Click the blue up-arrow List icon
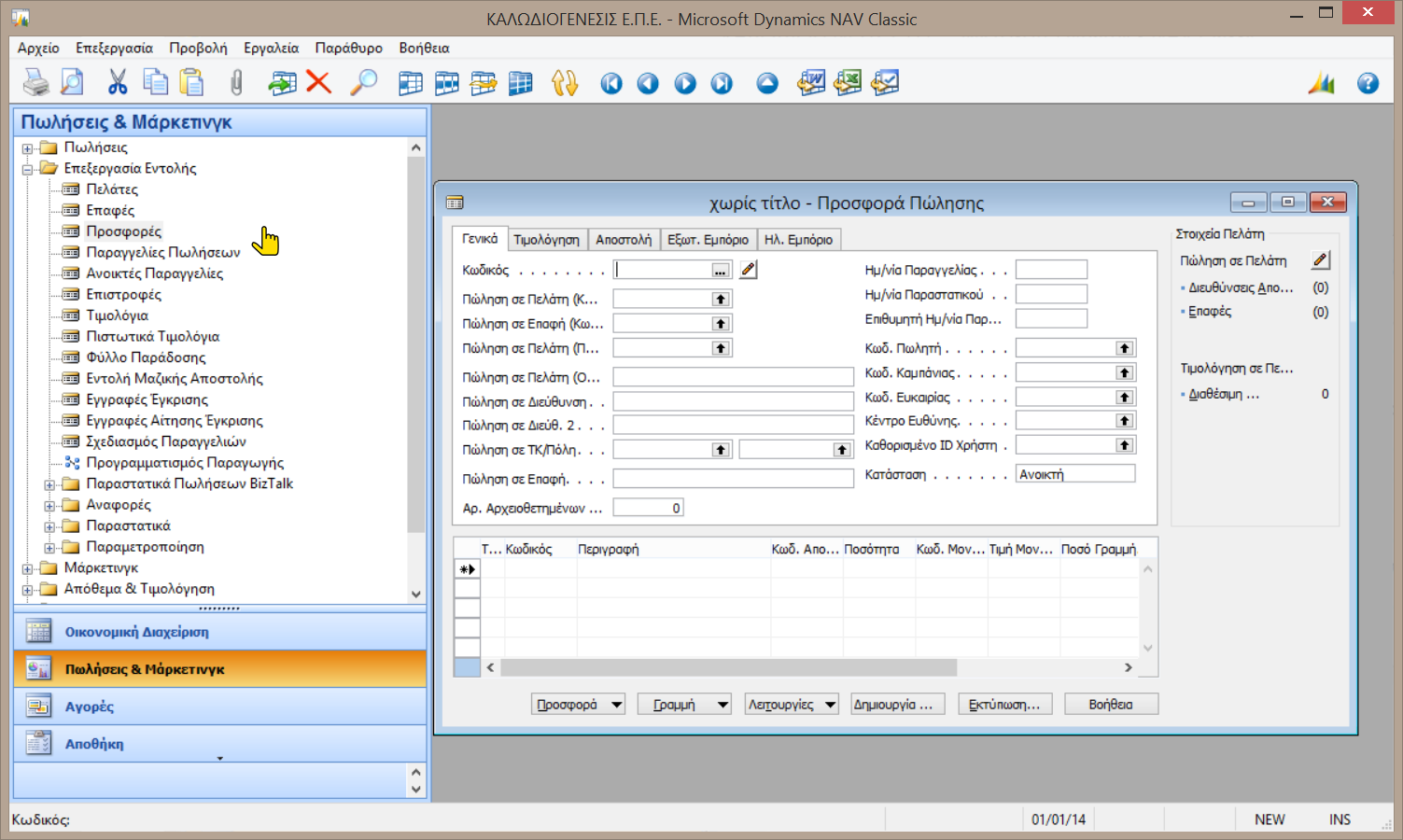The height and width of the screenshot is (840, 1403). click(767, 84)
